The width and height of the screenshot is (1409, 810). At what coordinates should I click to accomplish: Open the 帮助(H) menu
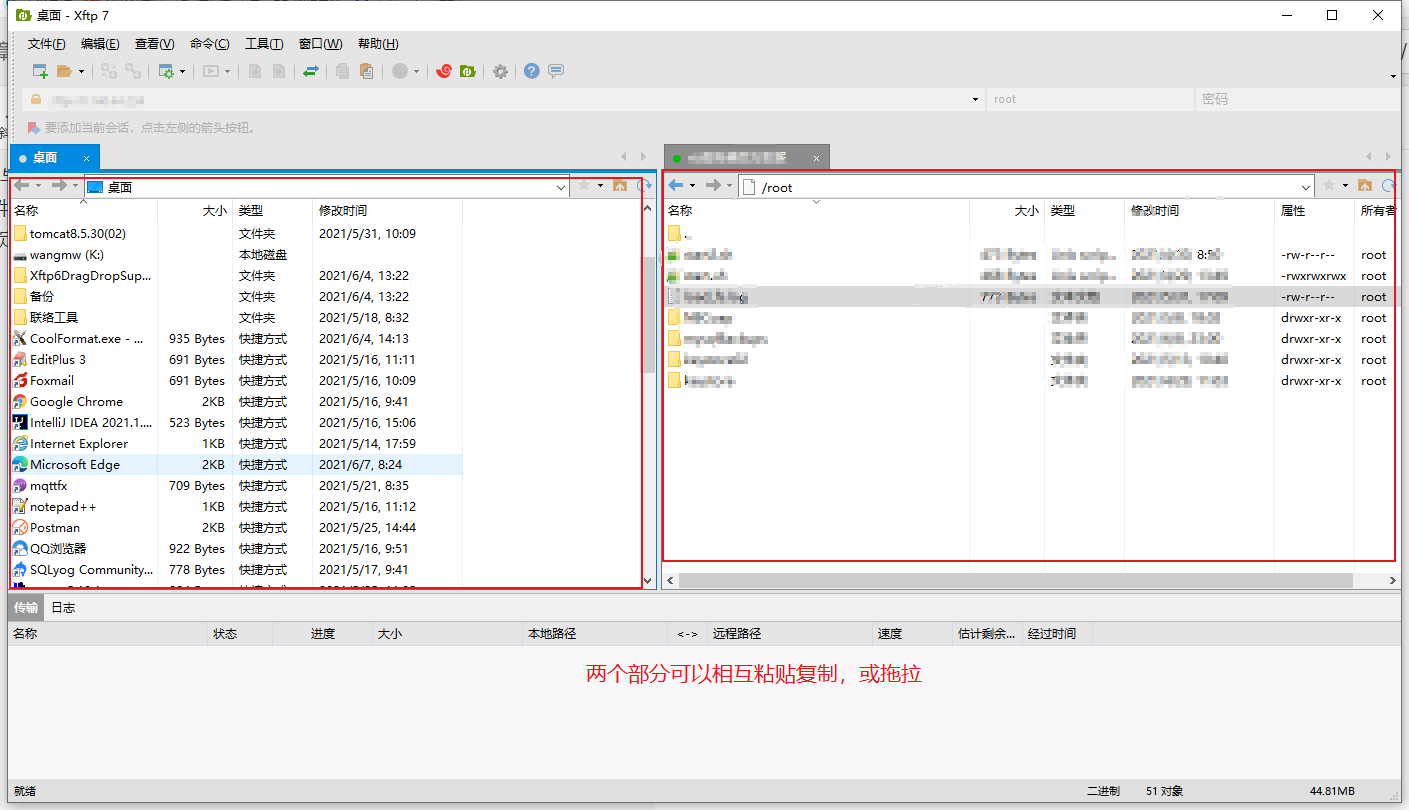click(378, 44)
